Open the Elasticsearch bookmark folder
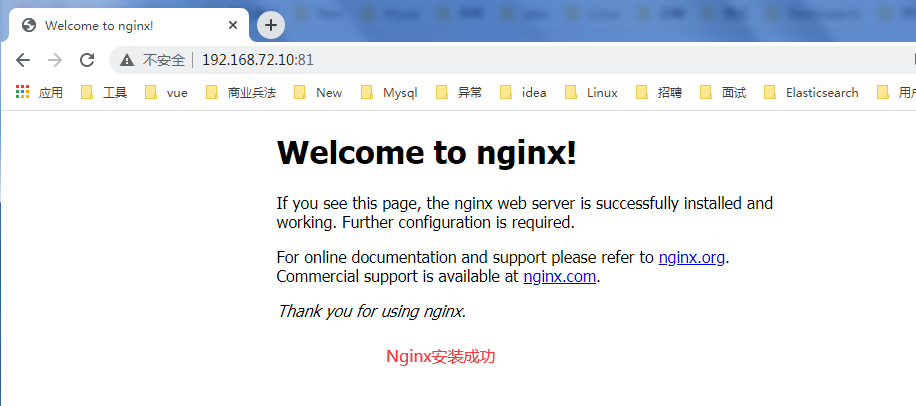The height and width of the screenshot is (406, 916). click(x=811, y=92)
